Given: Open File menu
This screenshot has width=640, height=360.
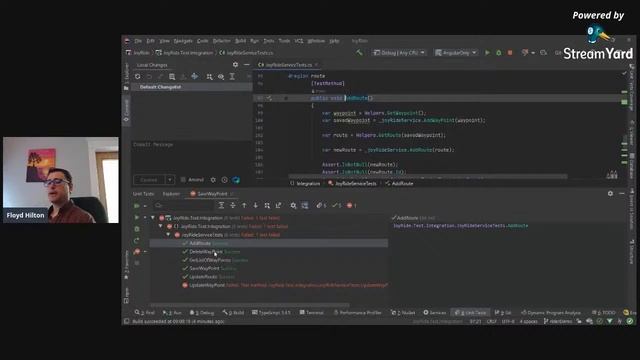Looking at the screenshot, I should click(x=138, y=41).
